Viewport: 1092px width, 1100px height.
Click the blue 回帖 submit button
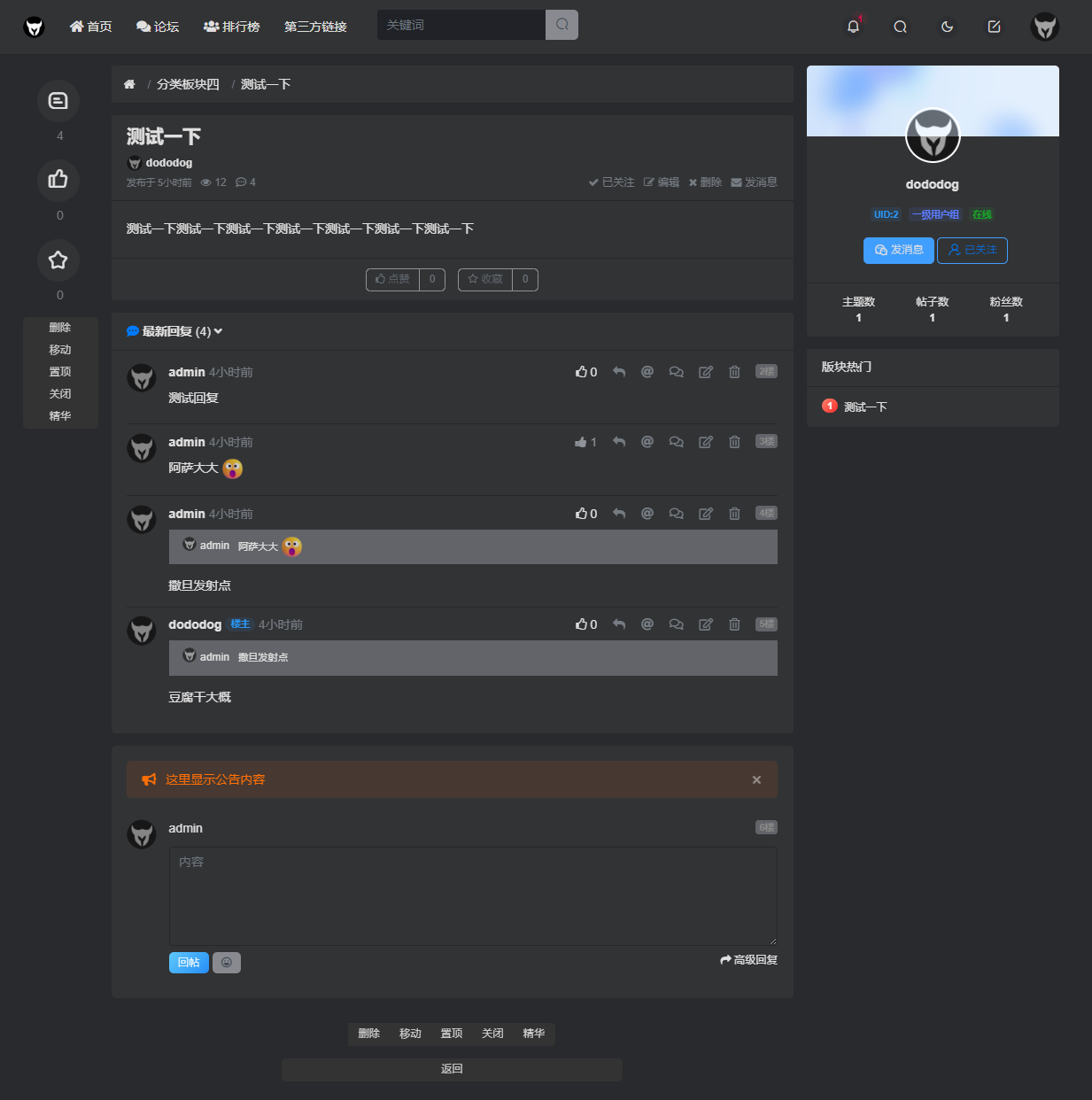tap(189, 963)
